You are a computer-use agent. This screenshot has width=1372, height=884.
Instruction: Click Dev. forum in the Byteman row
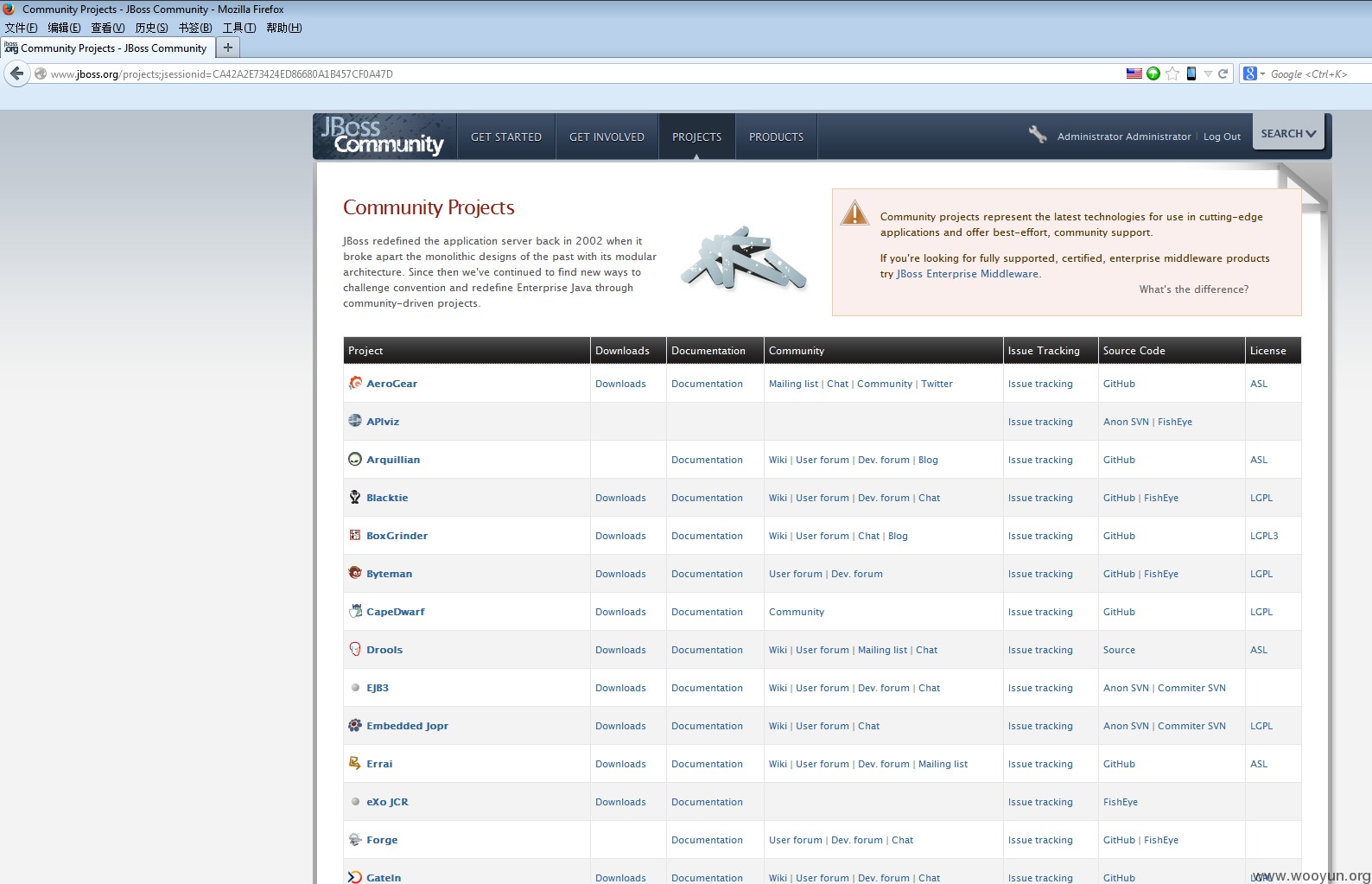click(x=857, y=574)
